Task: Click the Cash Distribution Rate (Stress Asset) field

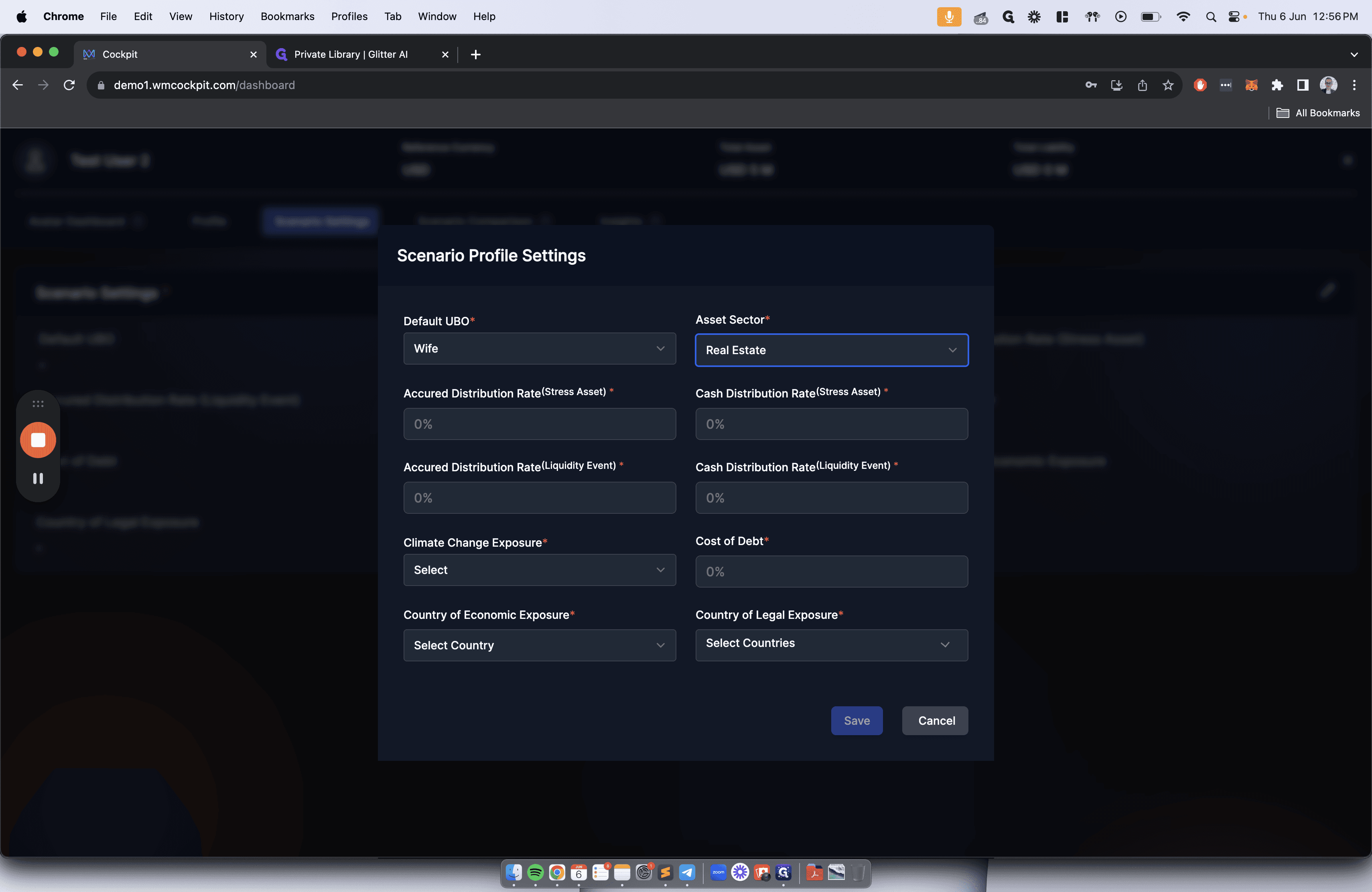Action: 831,424
